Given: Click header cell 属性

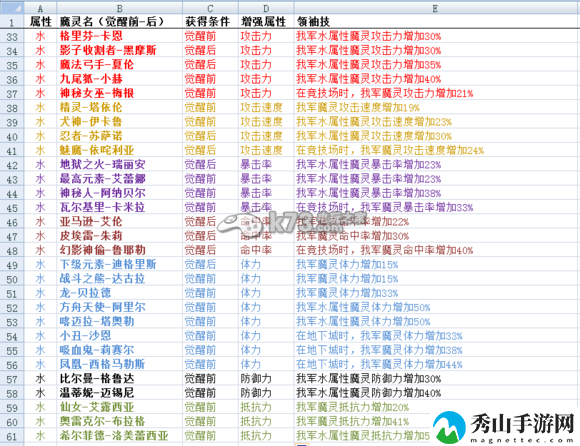Looking at the screenshot, I should 40,21.
